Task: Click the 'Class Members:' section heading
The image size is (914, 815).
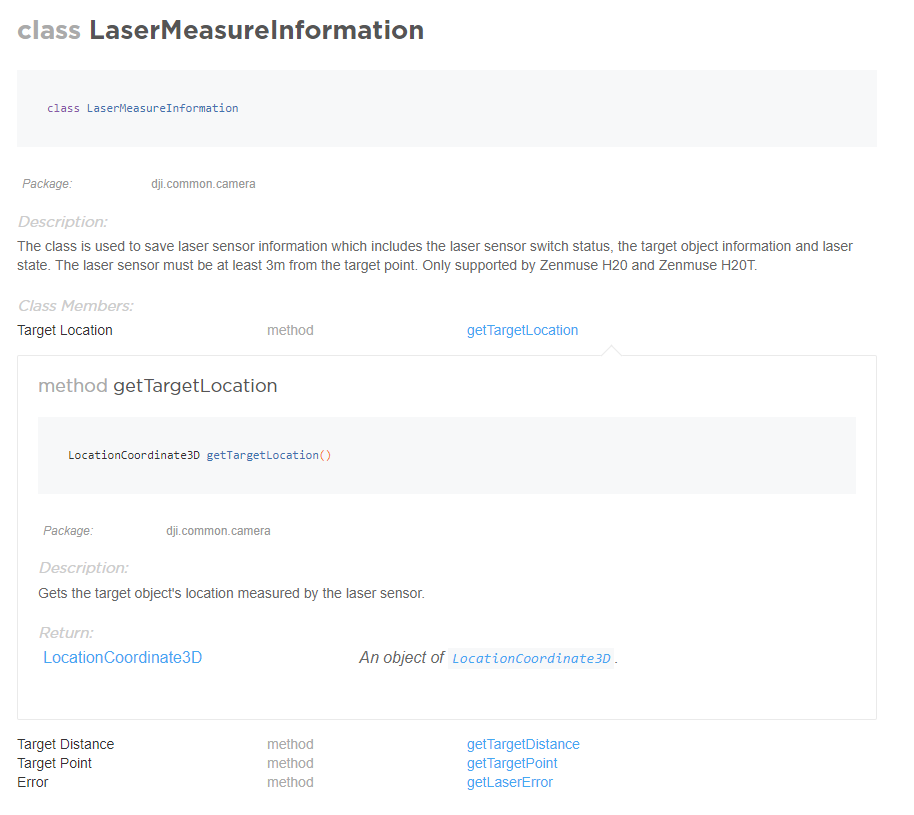Action: (75, 306)
